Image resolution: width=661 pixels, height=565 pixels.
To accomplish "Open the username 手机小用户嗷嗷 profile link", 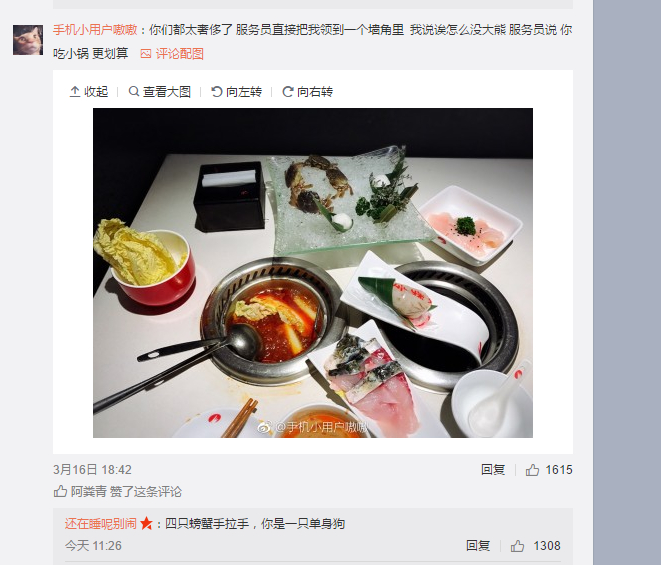I will click(95, 30).
